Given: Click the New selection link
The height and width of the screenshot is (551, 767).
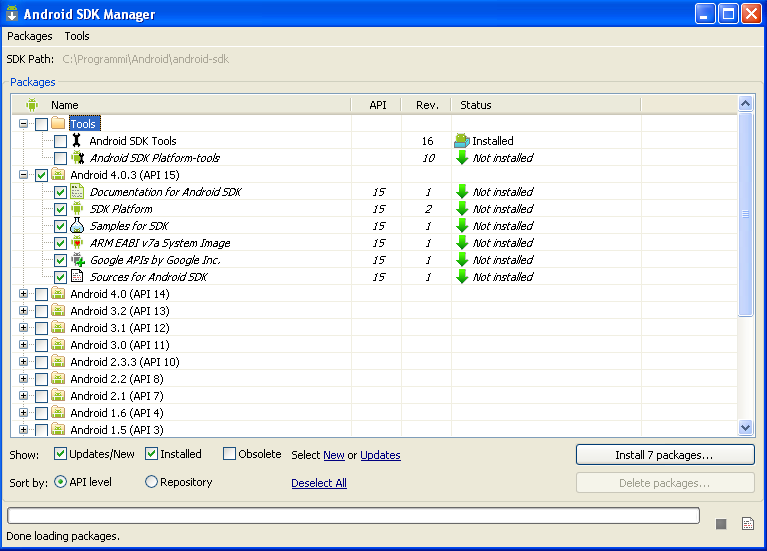Looking at the screenshot, I should click(334, 455).
